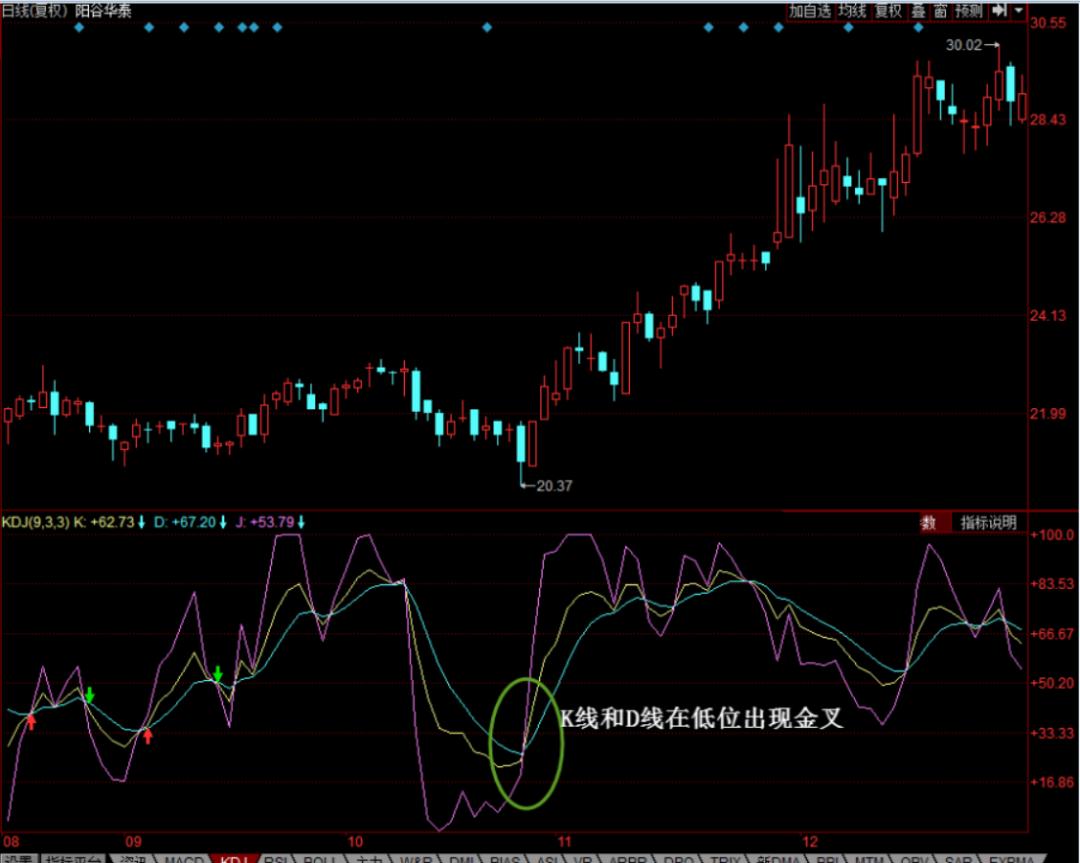Select the KDJ indicator tab

point(234,858)
